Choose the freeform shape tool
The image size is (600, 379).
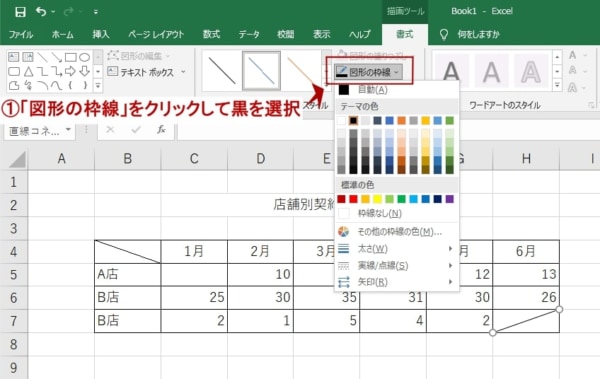(14, 85)
